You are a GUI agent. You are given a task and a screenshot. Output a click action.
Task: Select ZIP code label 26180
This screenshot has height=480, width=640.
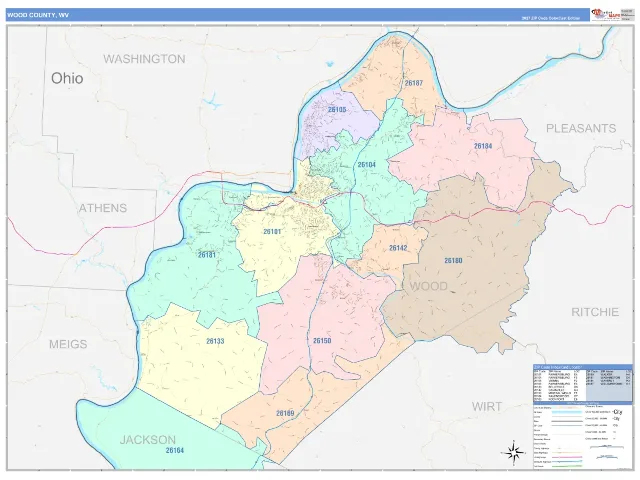453,260
